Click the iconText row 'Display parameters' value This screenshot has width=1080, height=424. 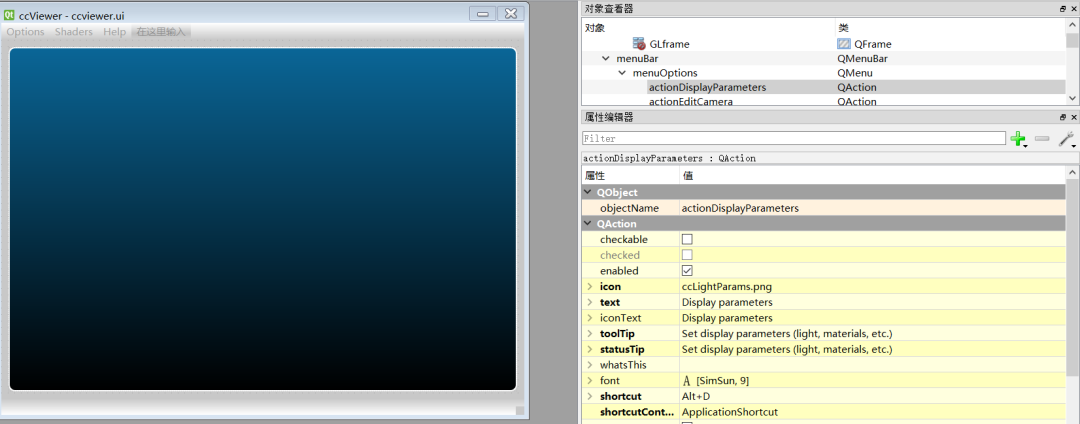click(x=727, y=318)
